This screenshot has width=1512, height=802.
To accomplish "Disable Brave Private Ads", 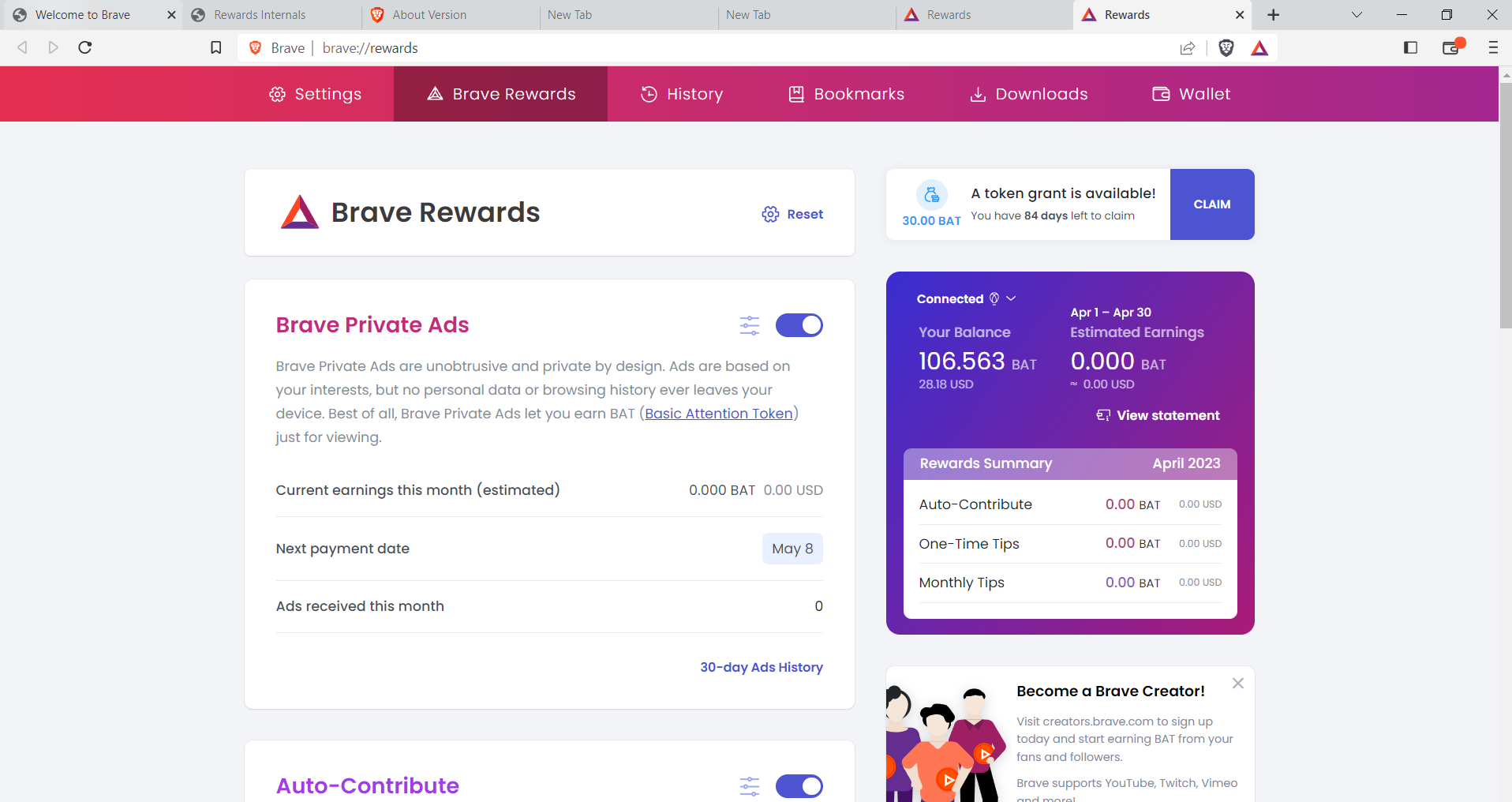I will tap(799, 324).
